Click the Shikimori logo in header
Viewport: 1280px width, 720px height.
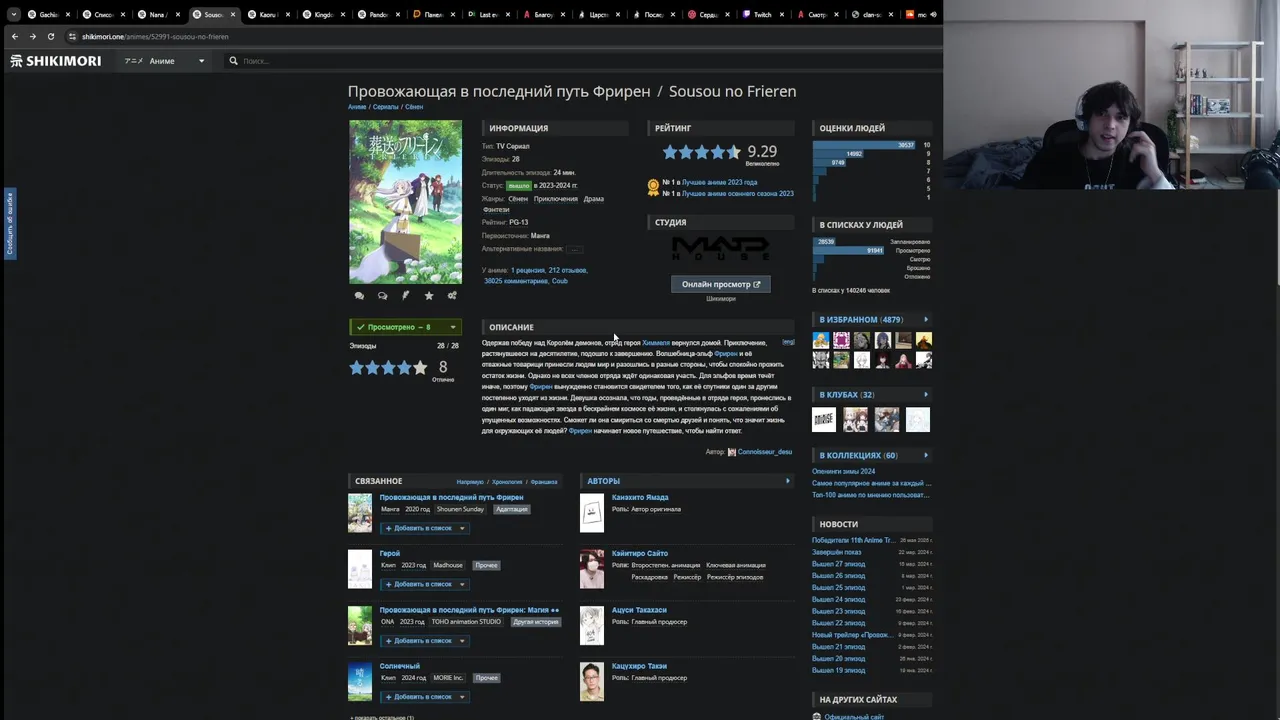click(56, 61)
